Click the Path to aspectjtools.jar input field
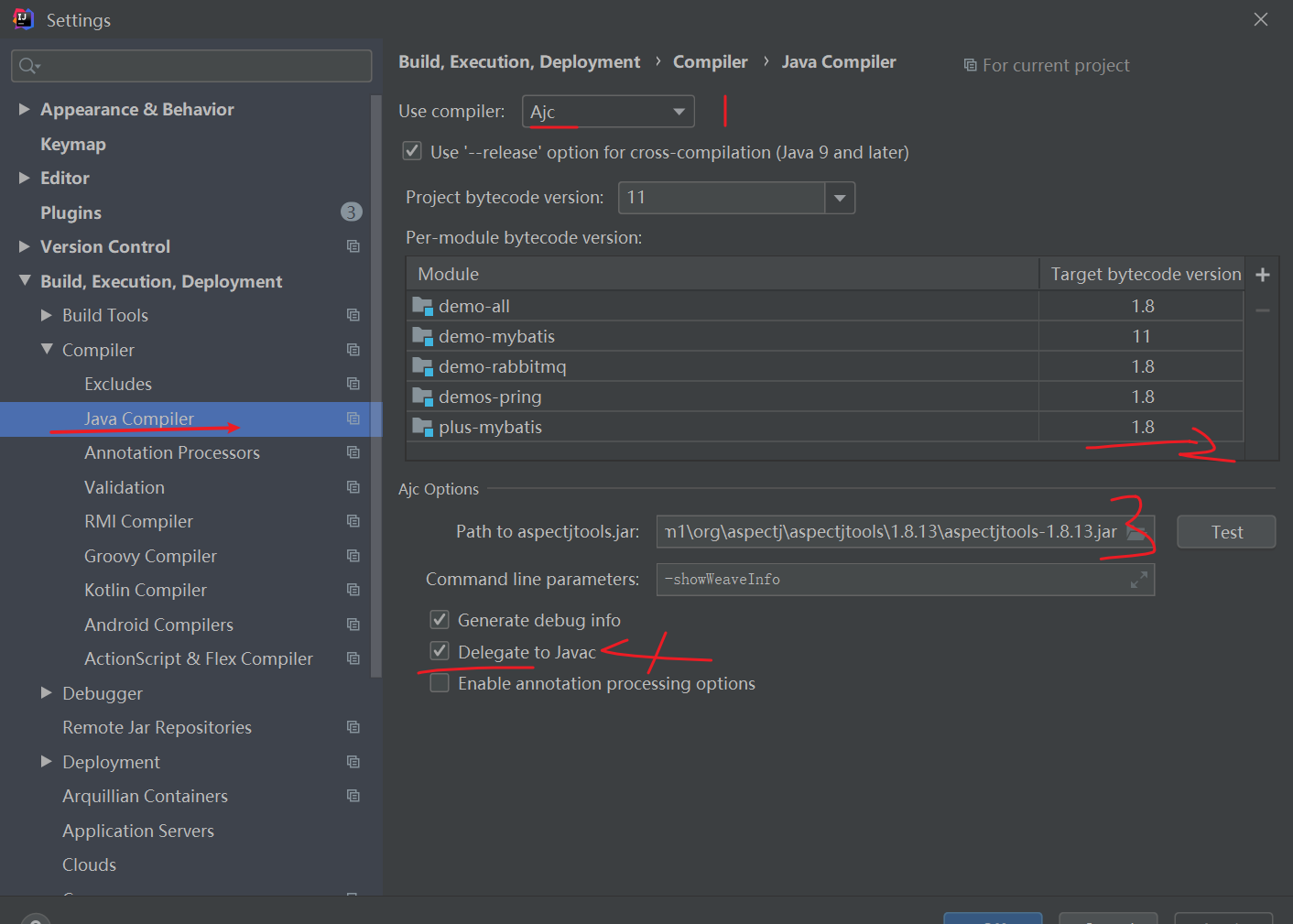1293x924 pixels. coord(888,531)
